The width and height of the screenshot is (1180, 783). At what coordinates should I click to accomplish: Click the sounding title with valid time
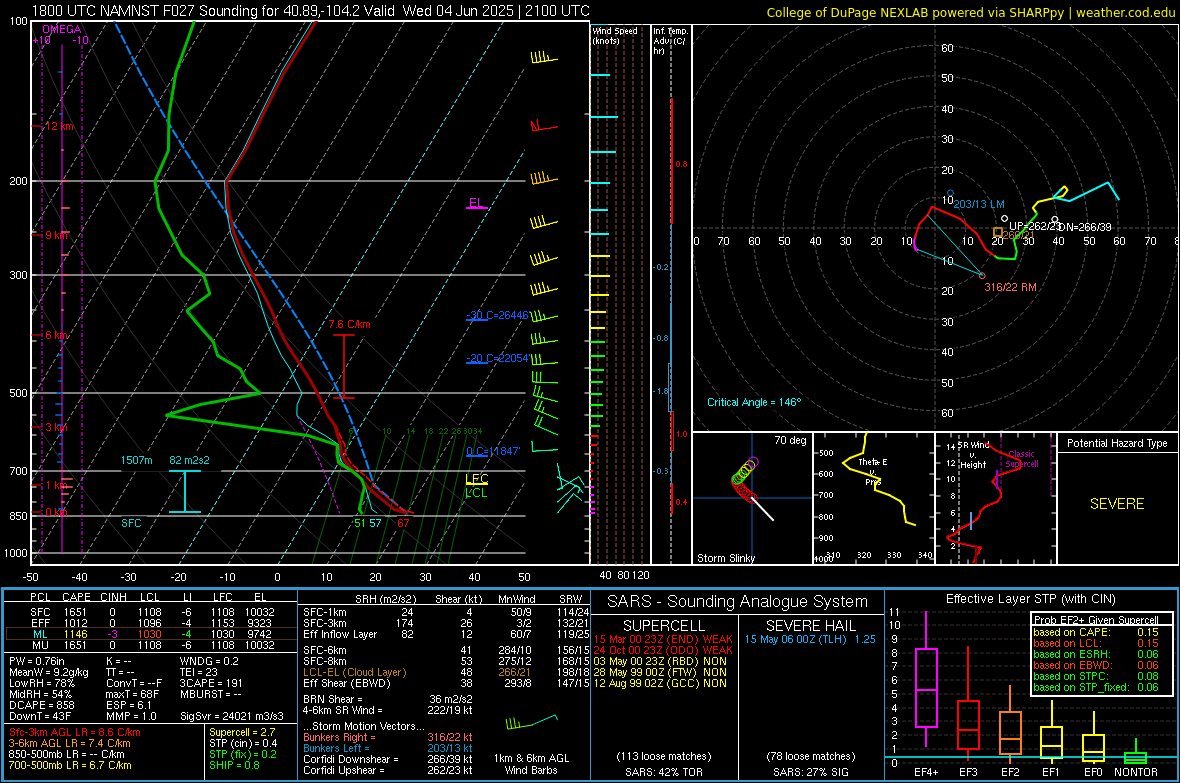tap(310, 11)
